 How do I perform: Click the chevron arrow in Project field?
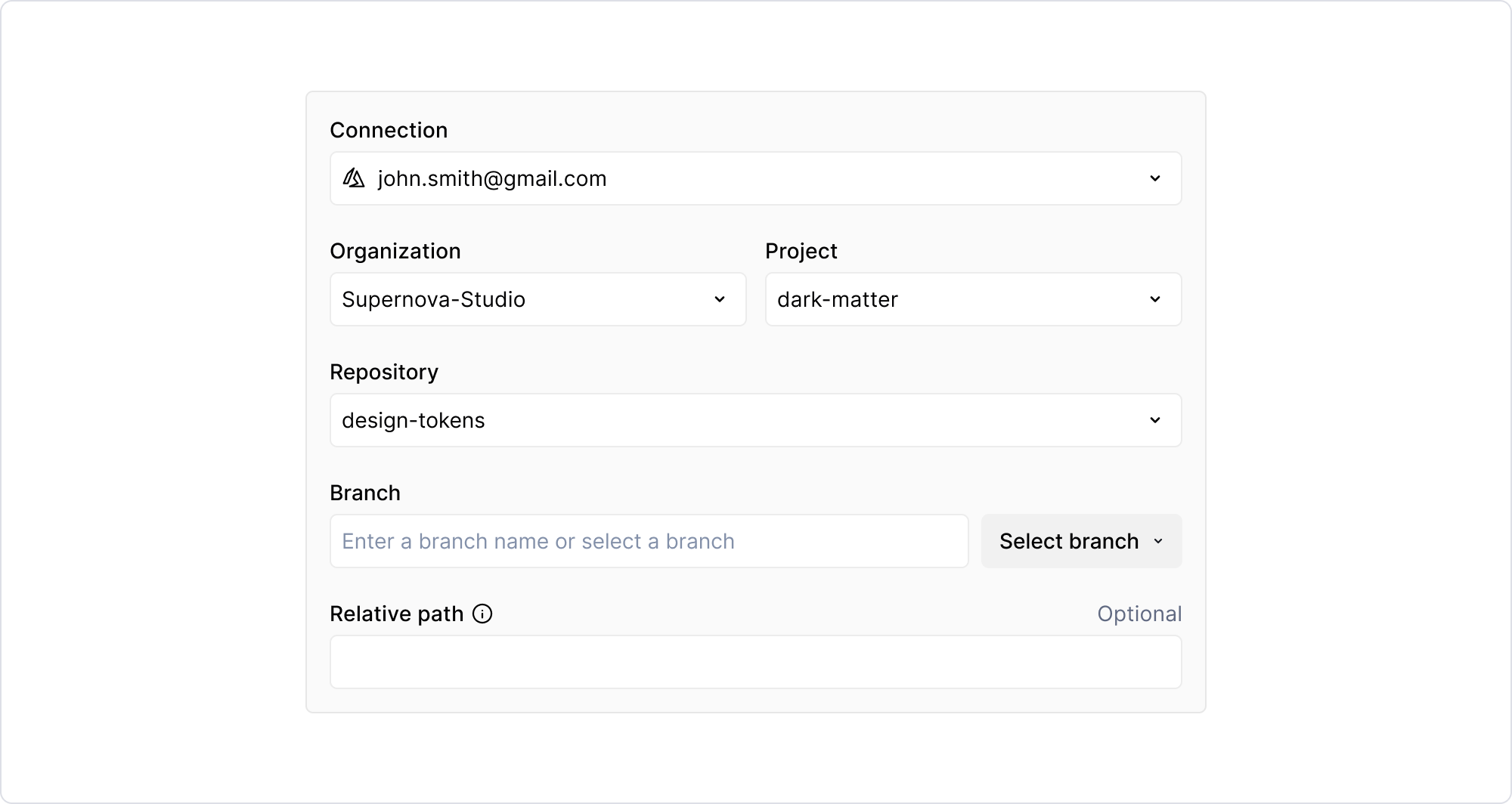[1154, 299]
